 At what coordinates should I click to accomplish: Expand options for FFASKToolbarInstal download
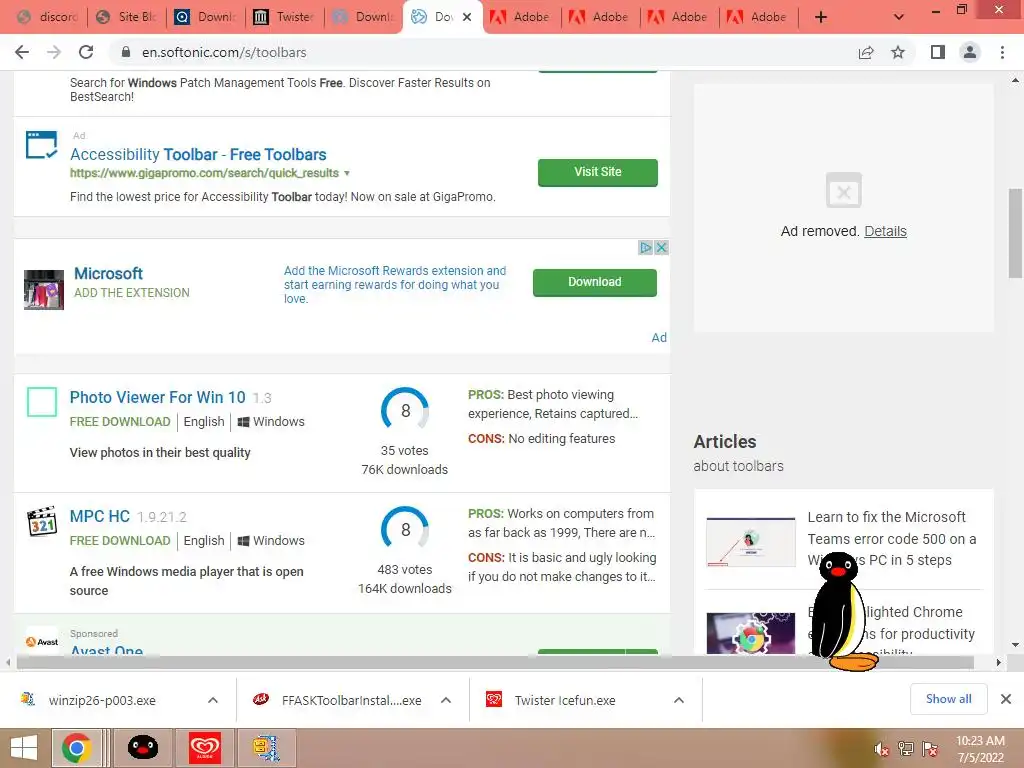[x=446, y=700]
